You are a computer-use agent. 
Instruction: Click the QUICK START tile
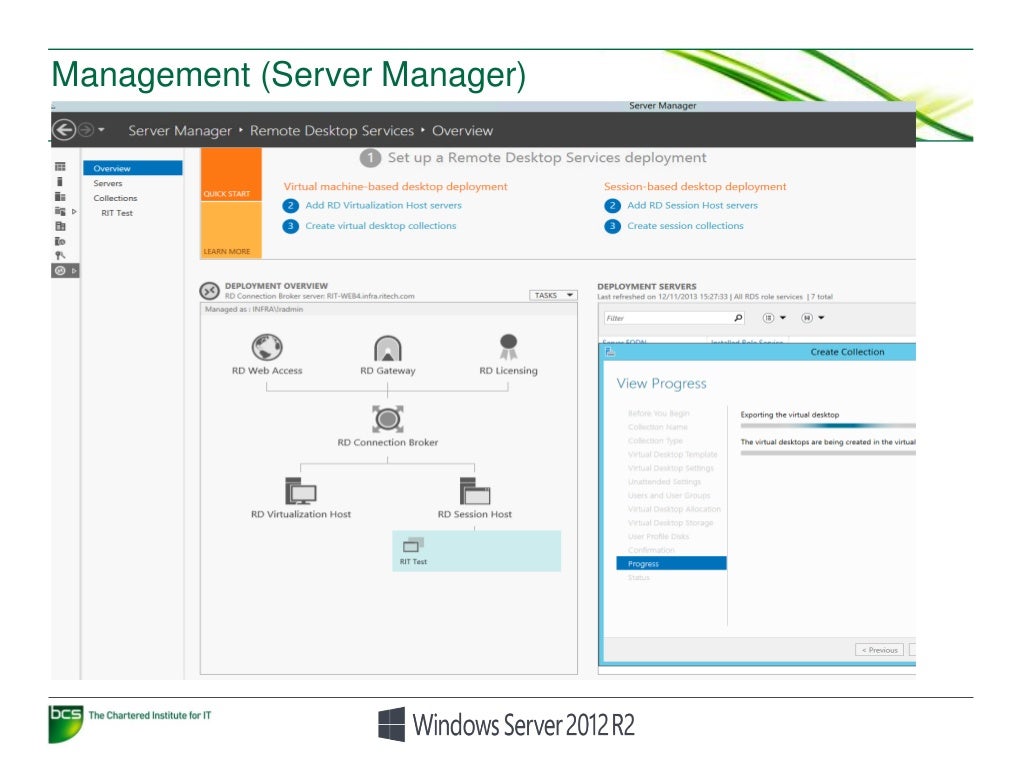tap(231, 174)
